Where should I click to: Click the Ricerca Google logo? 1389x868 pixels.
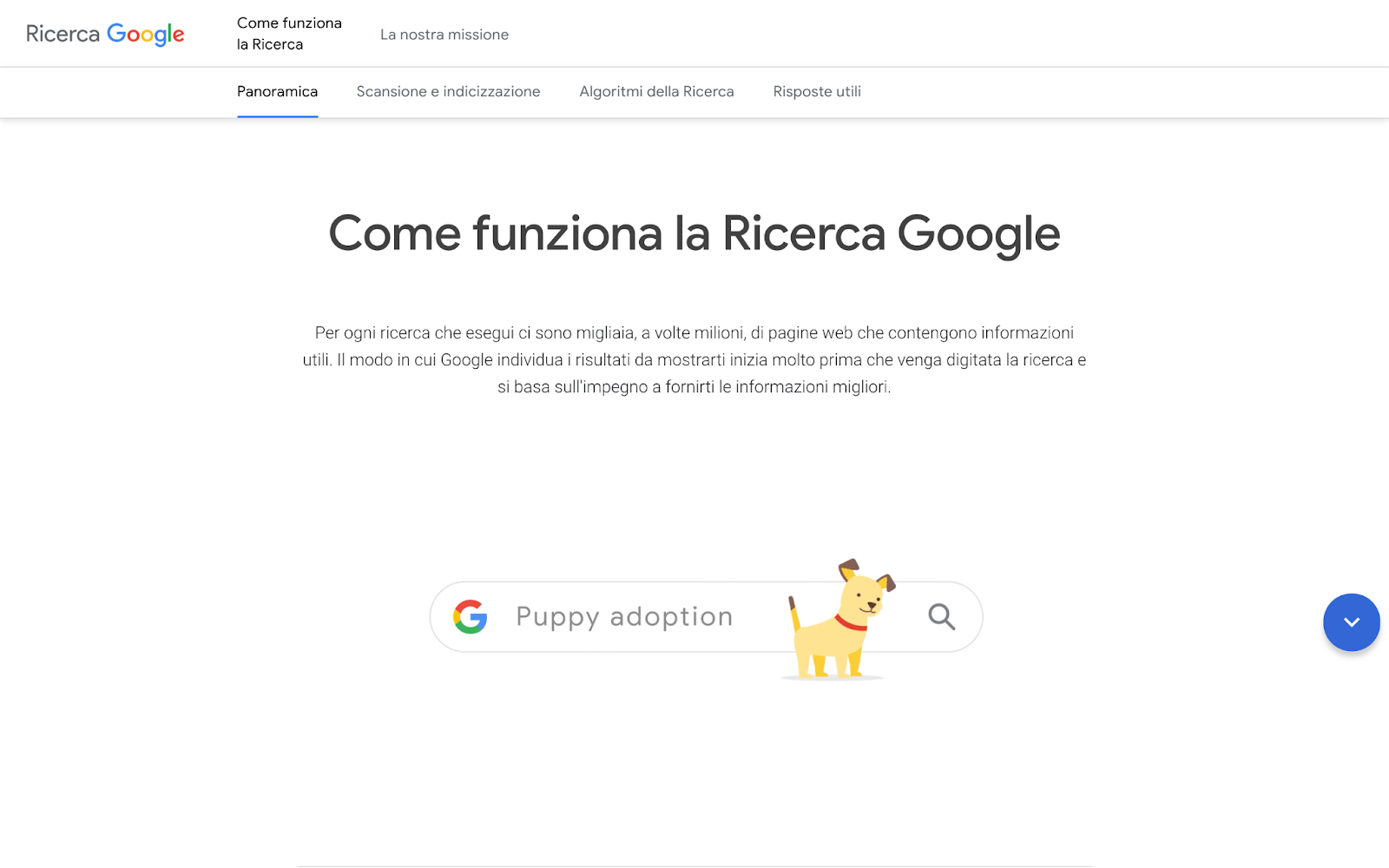tap(105, 34)
